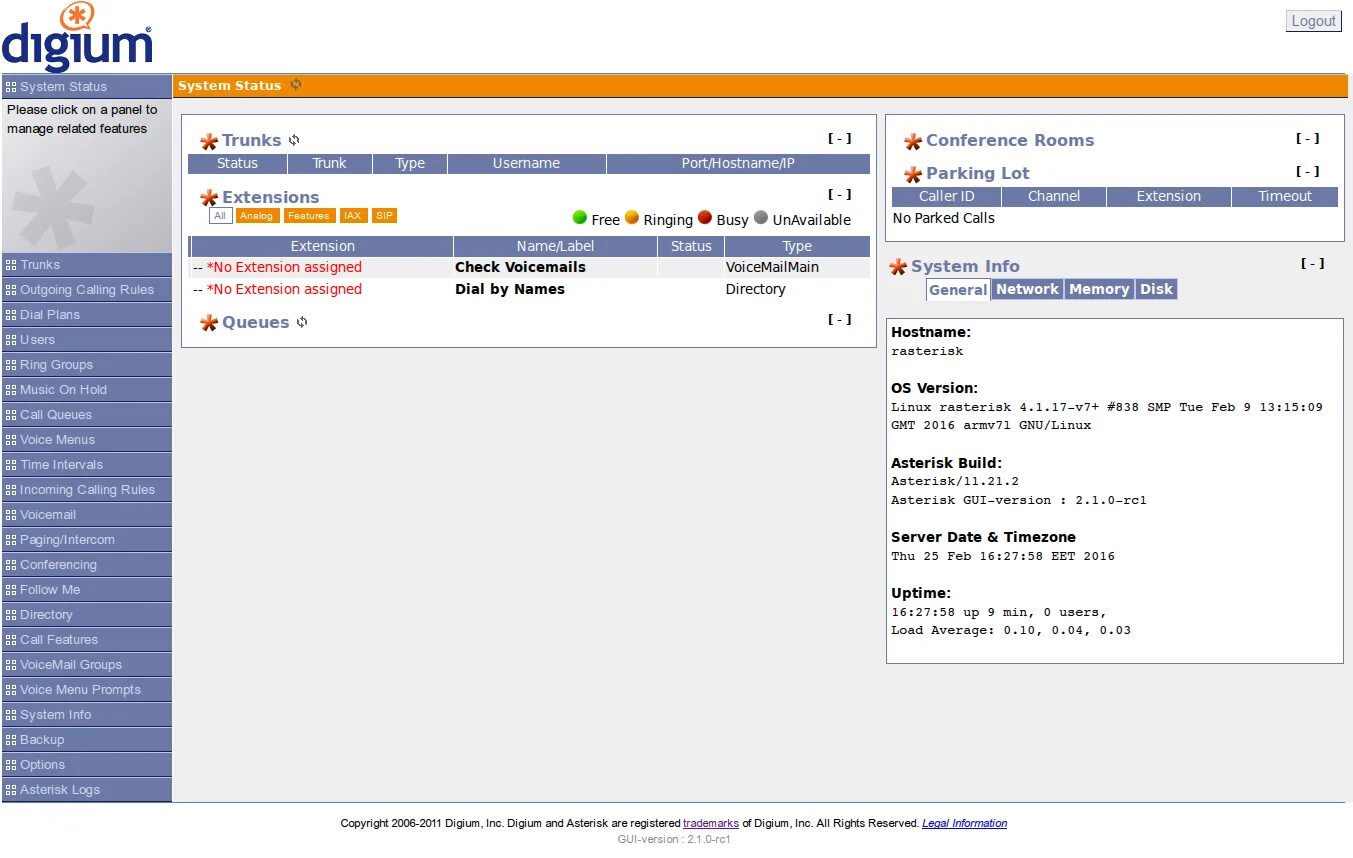Open the Disk tab
Image resolution: width=1353 pixels, height=858 pixels.
point(1157,289)
